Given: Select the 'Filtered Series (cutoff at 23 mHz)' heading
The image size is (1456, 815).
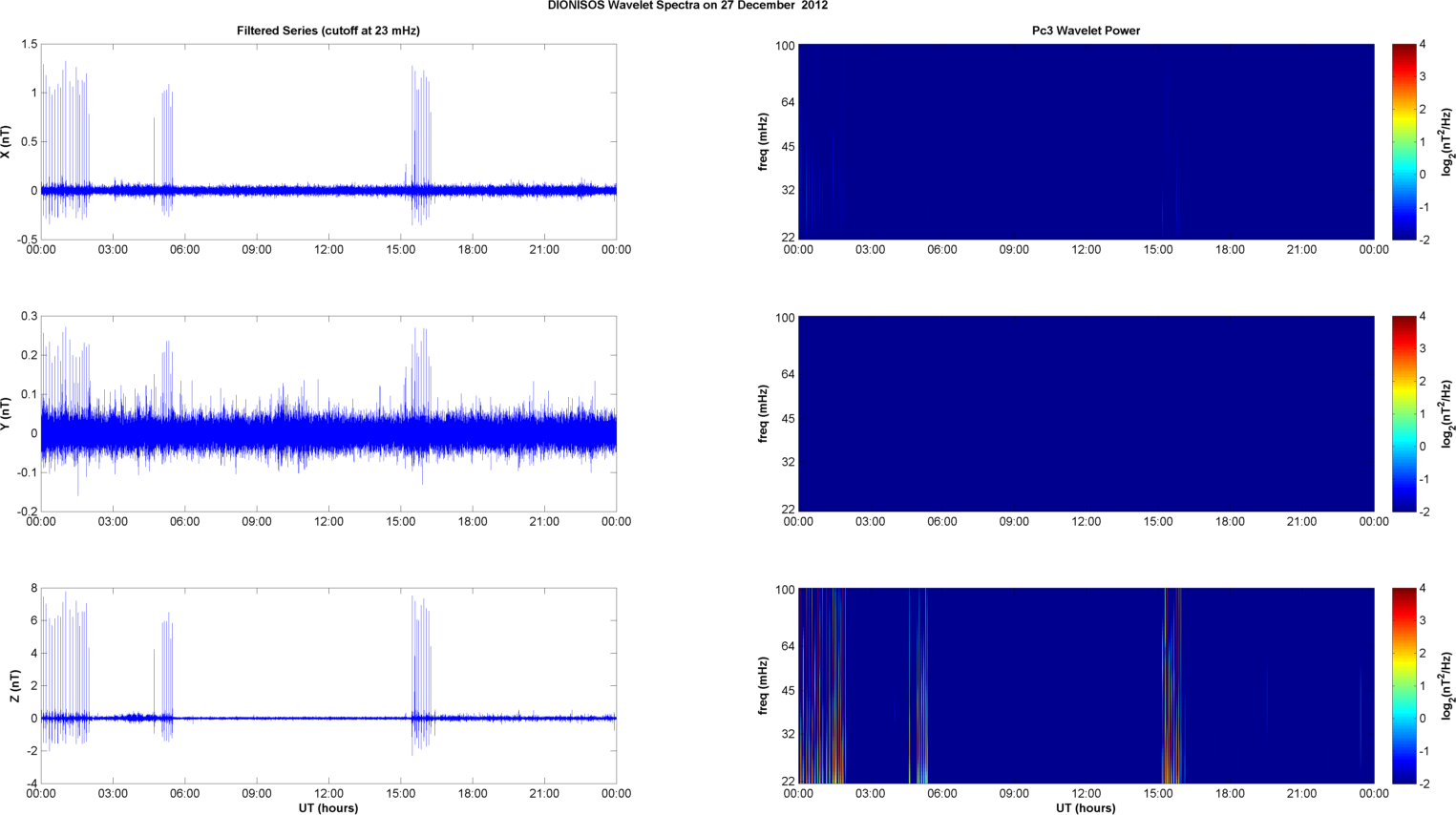Looking at the screenshot, I should (x=328, y=31).
